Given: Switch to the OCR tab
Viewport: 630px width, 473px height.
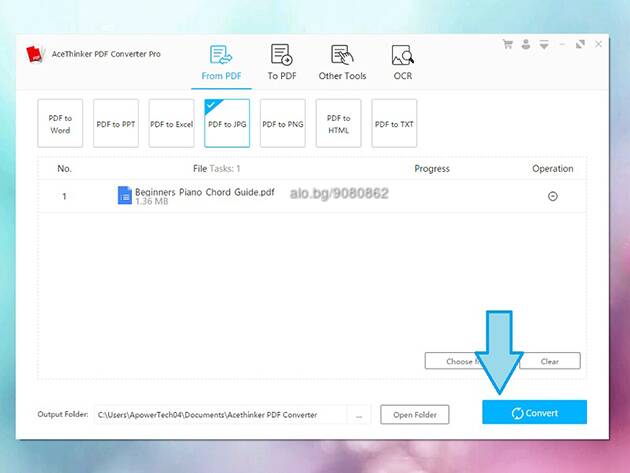Looking at the screenshot, I should (403, 63).
